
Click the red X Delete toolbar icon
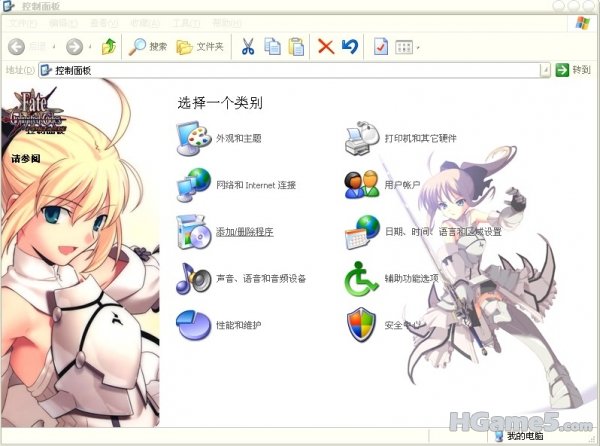(x=325, y=46)
